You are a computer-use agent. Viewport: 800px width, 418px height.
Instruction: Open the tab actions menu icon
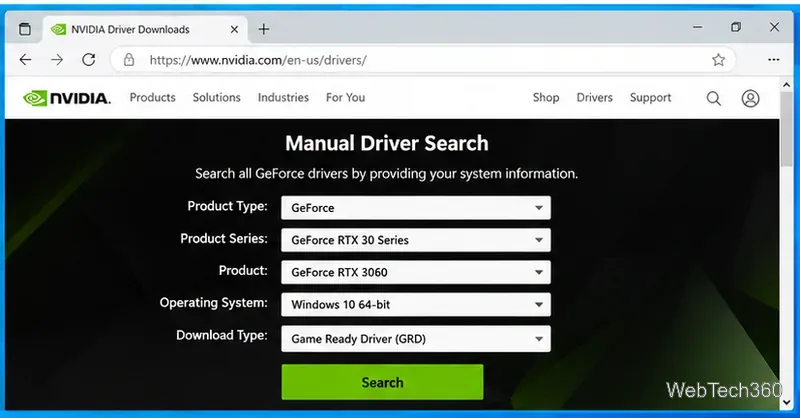(24, 29)
